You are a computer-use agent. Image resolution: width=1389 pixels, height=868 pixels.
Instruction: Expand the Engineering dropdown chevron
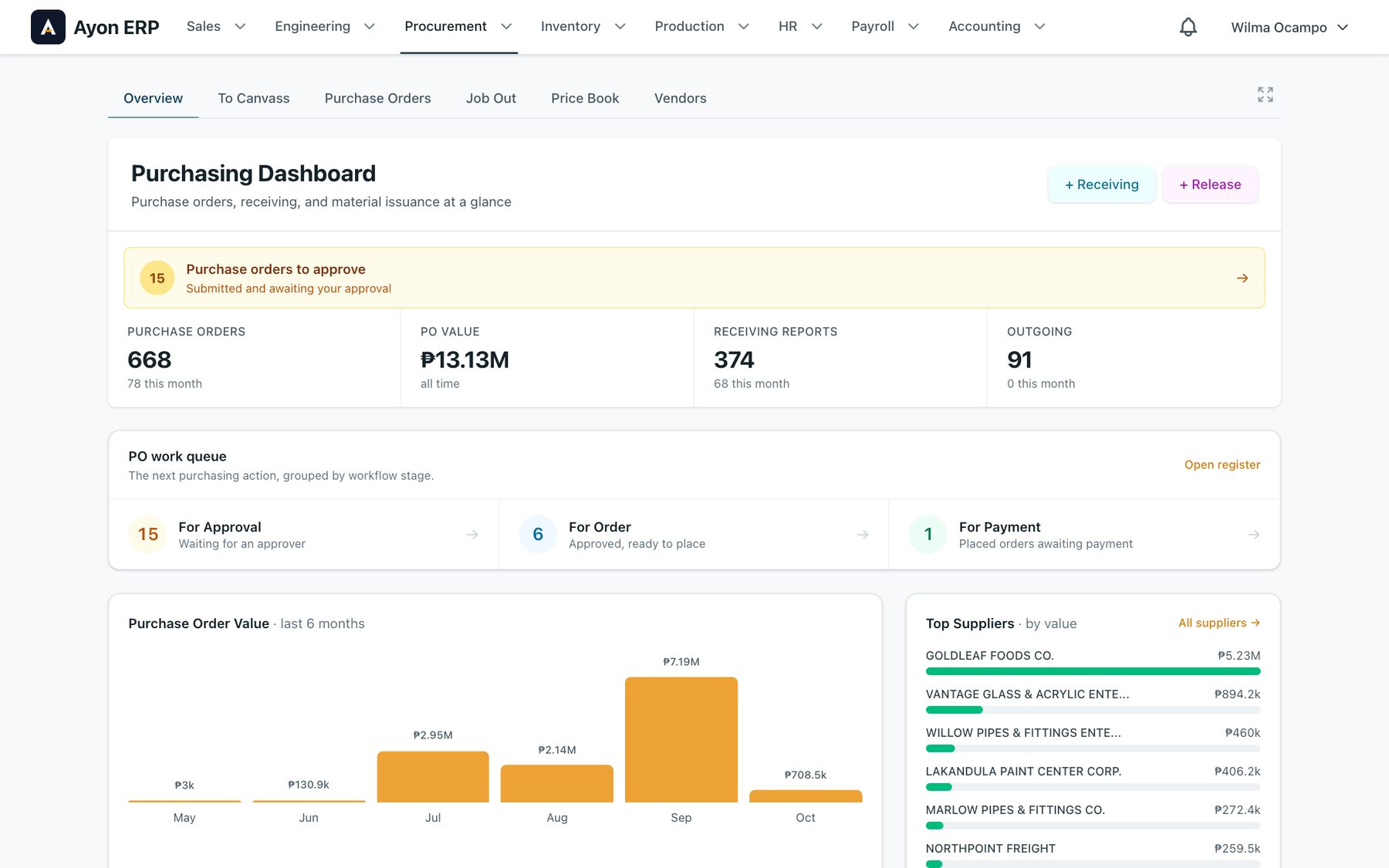pos(370,27)
